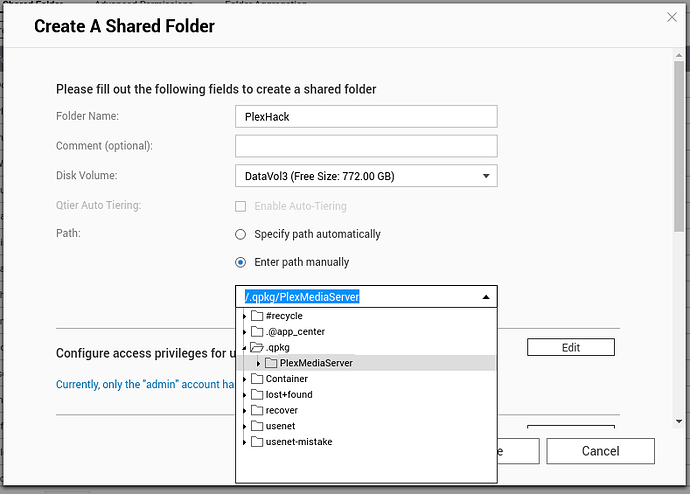Viewport: 690px width, 494px height.
Task: Click the #recycle folder icon
Action: pos(257,316)
